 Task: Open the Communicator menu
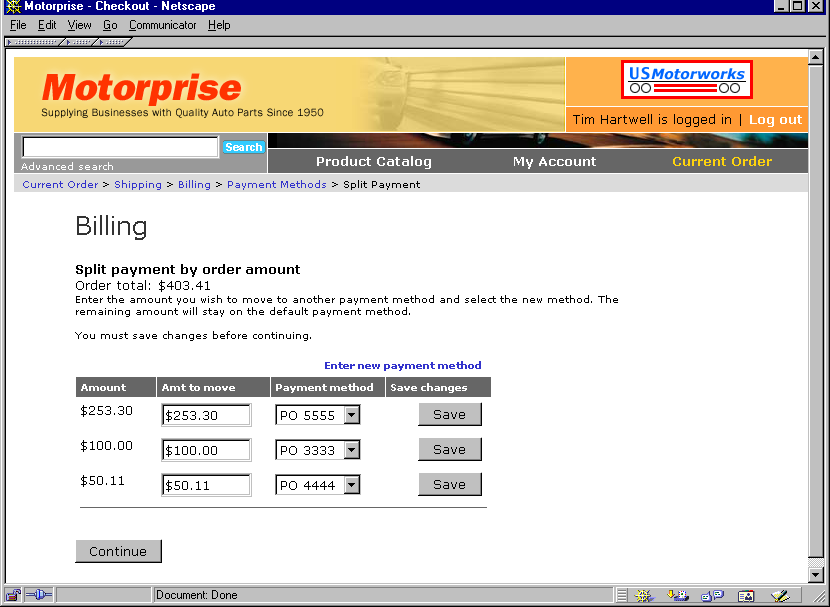(163, 25)
